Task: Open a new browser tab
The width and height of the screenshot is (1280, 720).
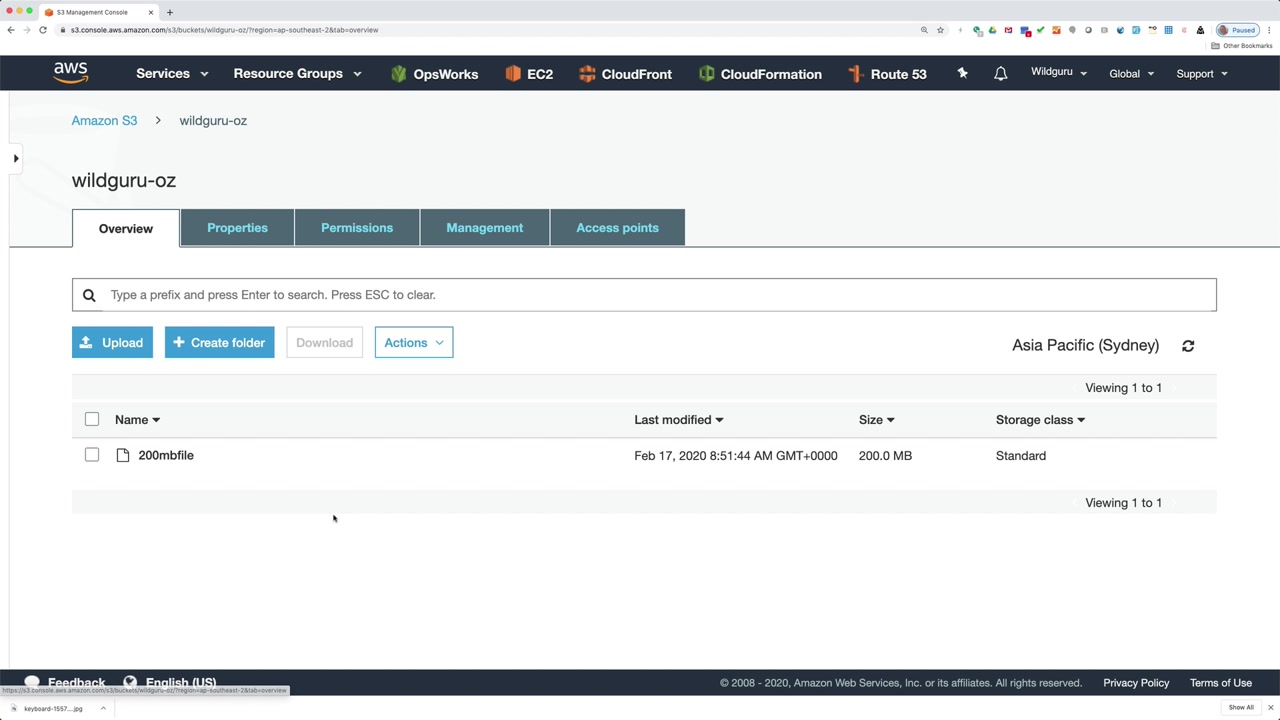Action: 170,12
